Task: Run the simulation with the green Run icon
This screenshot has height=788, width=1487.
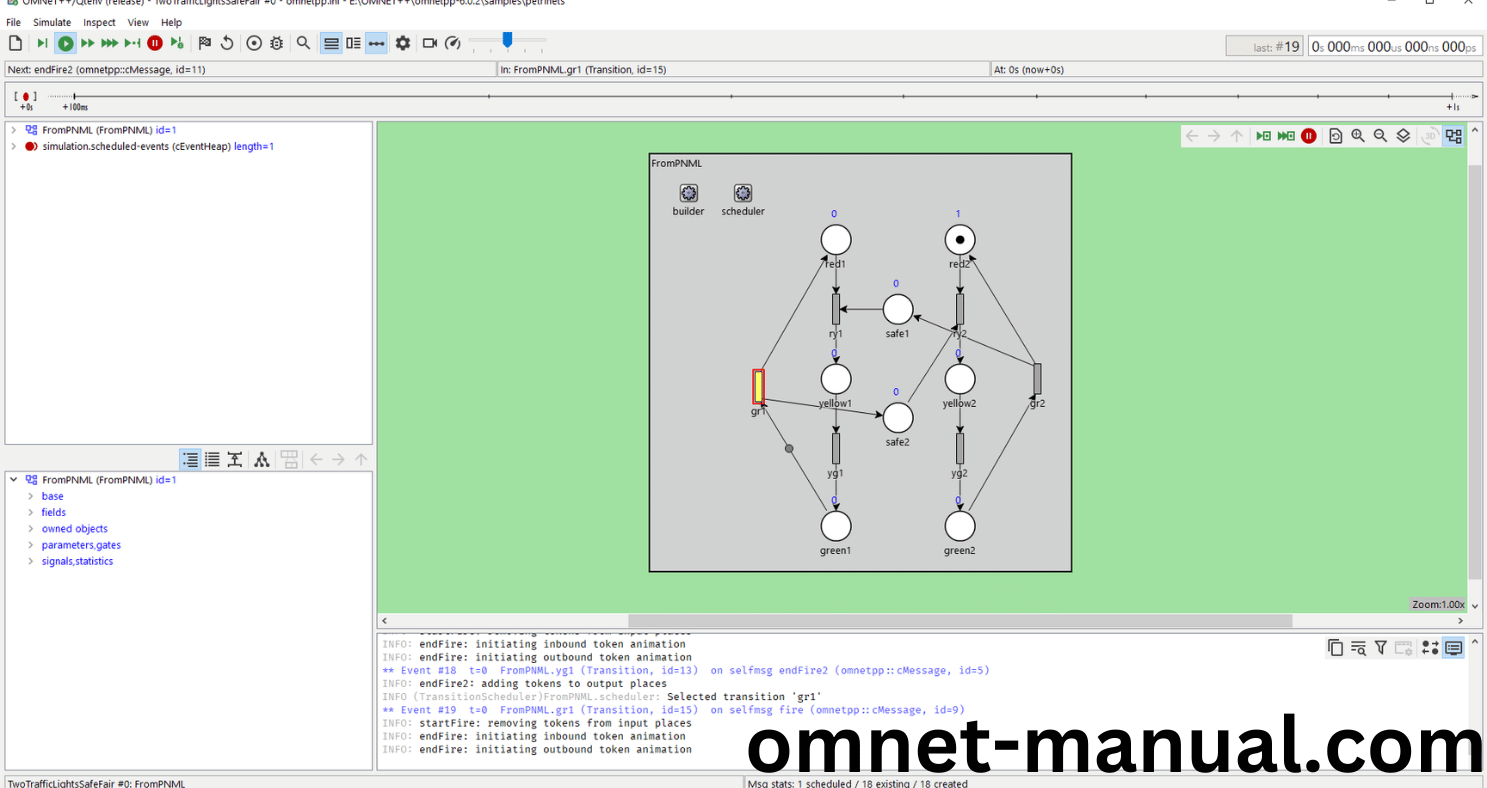Action: point(64,43)
